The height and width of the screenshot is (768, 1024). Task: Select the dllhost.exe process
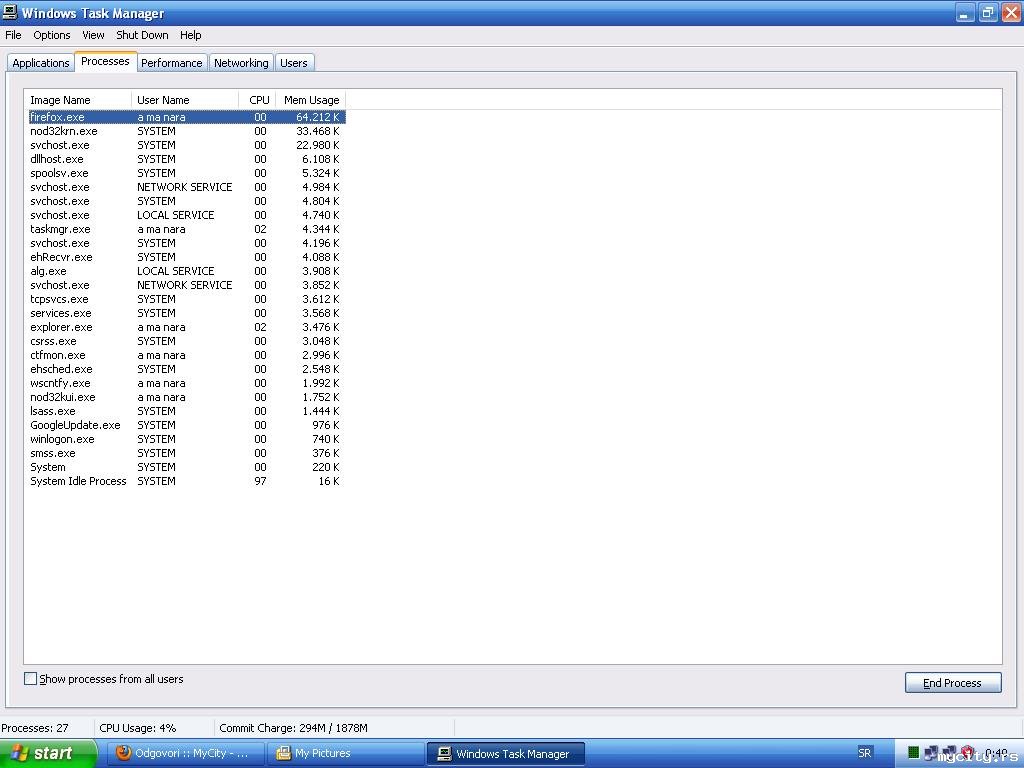click(186, 159)
